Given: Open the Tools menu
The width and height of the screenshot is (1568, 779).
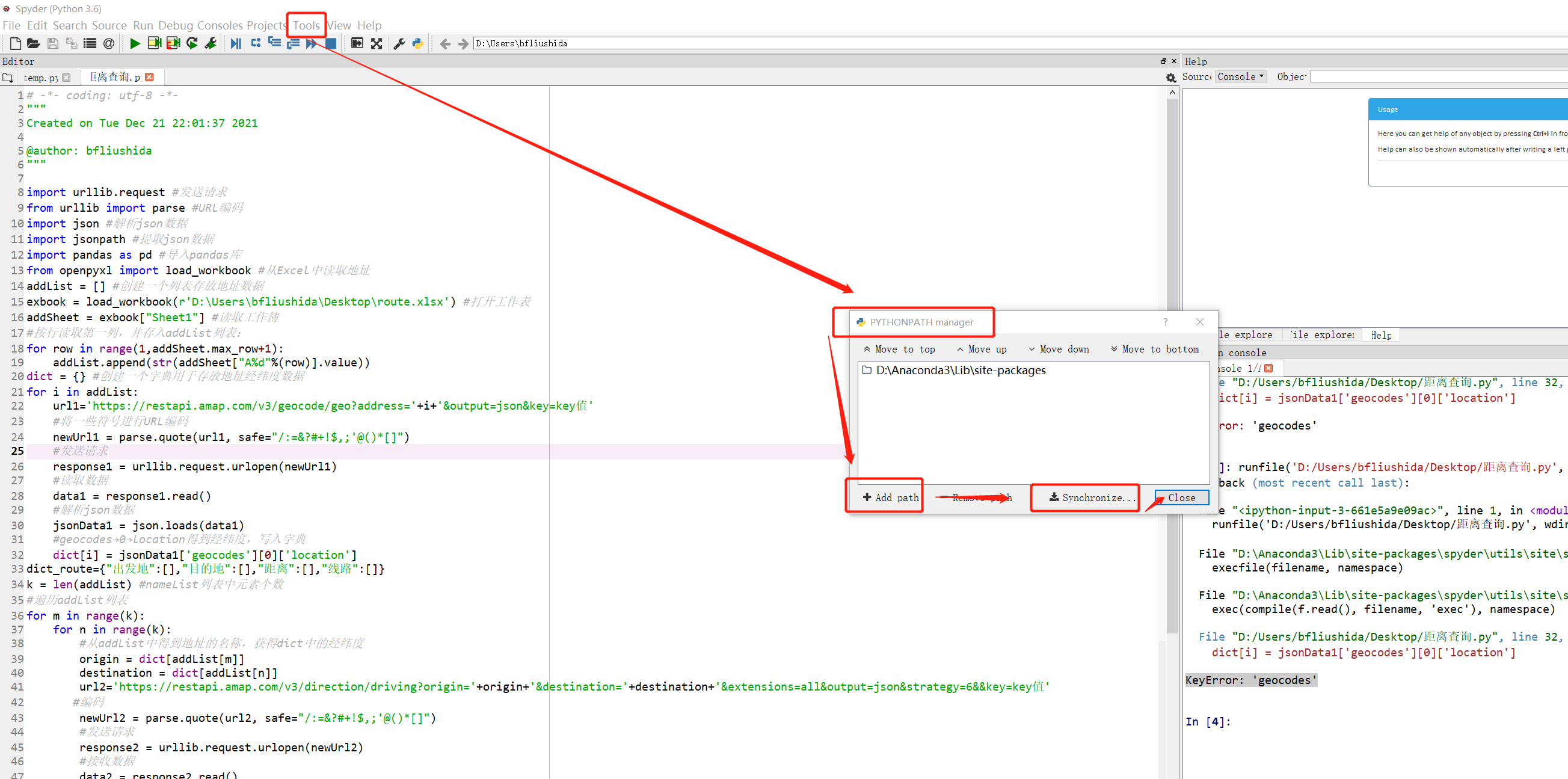Looking at the screenshot, I should pos(306,25).
